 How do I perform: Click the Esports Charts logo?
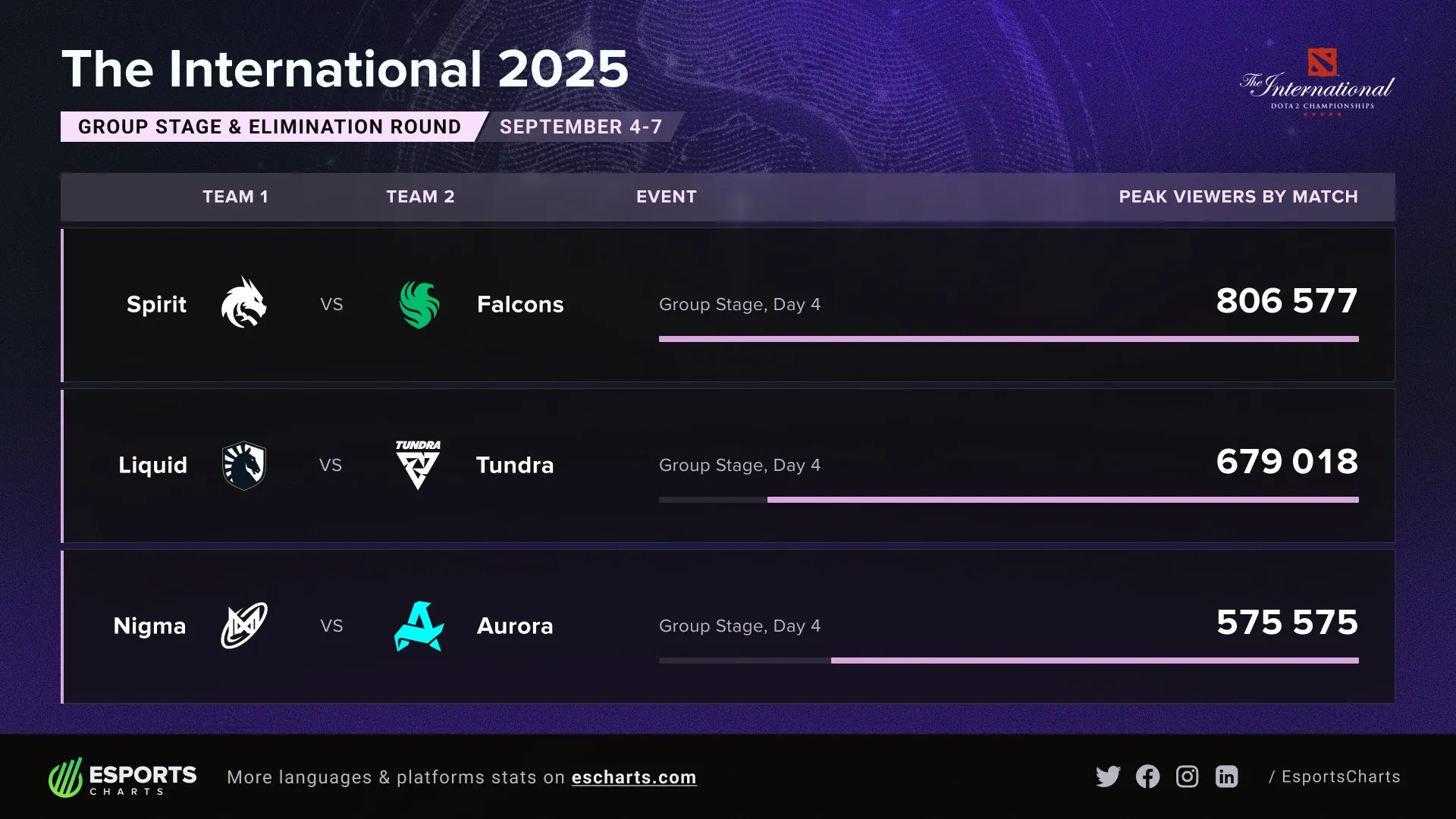coord(123,777)
